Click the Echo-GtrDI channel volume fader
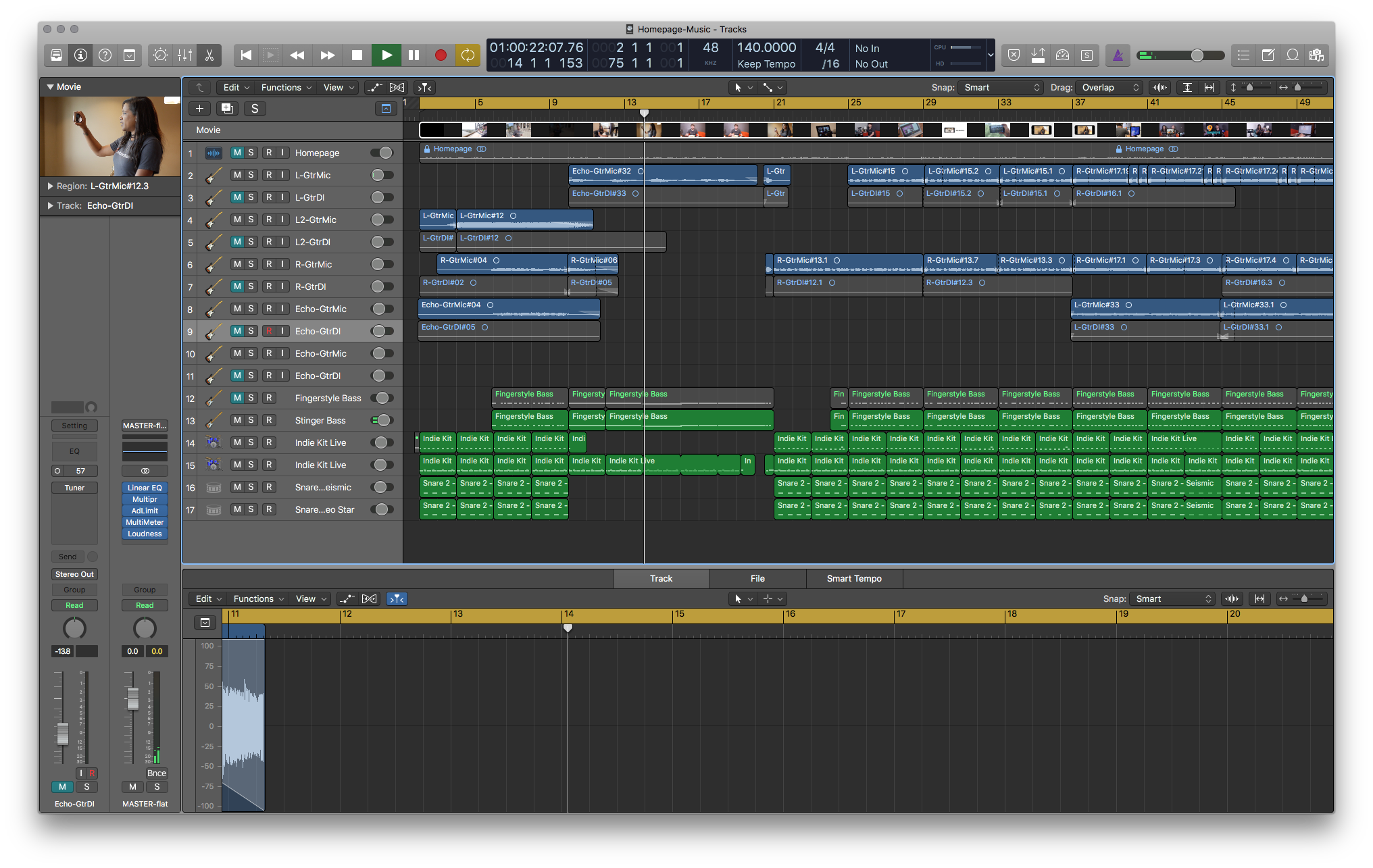The image size is (1373, 868). (x=63, y=734)
